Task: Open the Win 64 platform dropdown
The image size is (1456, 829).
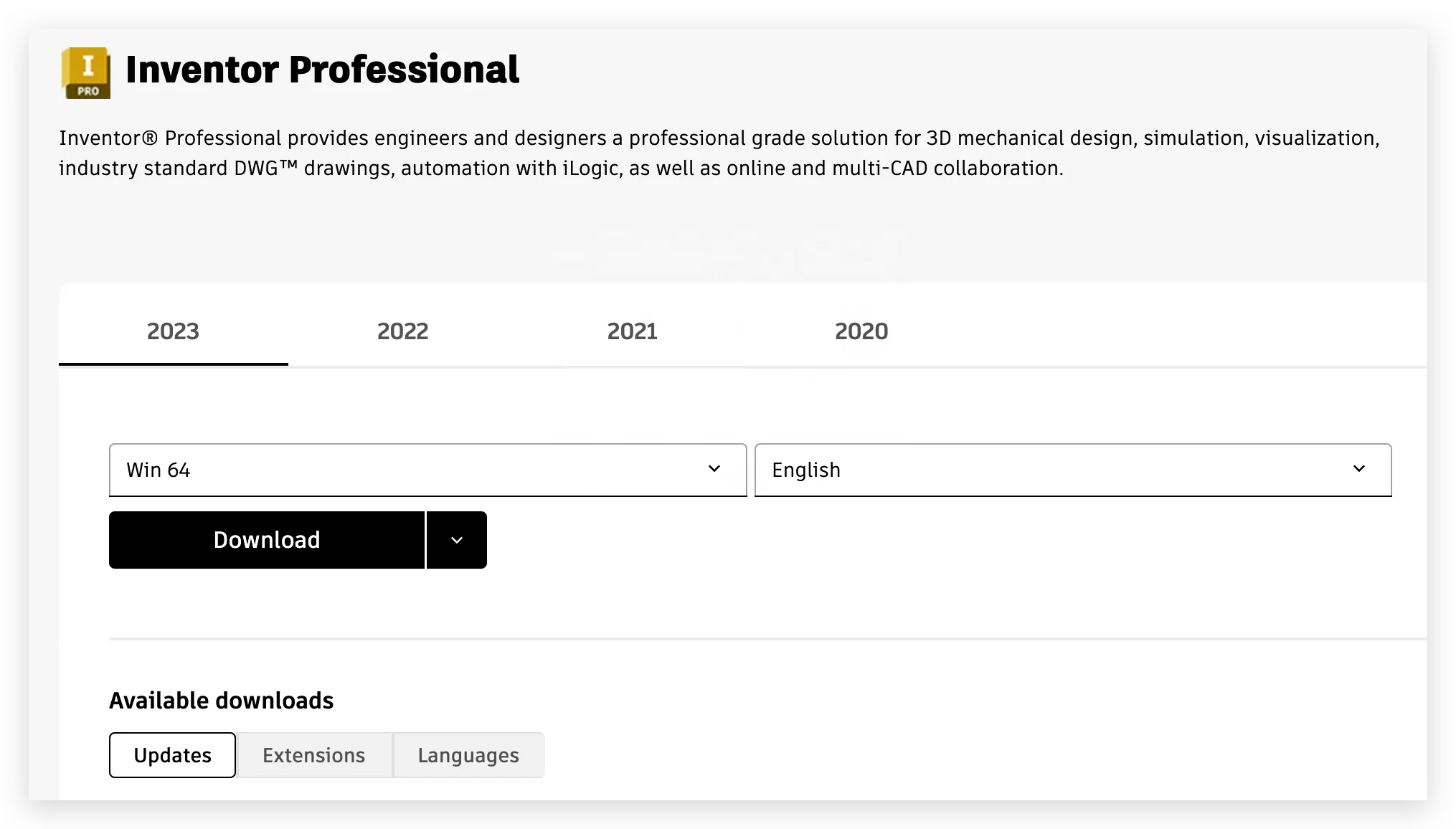Action: [427, 470]
